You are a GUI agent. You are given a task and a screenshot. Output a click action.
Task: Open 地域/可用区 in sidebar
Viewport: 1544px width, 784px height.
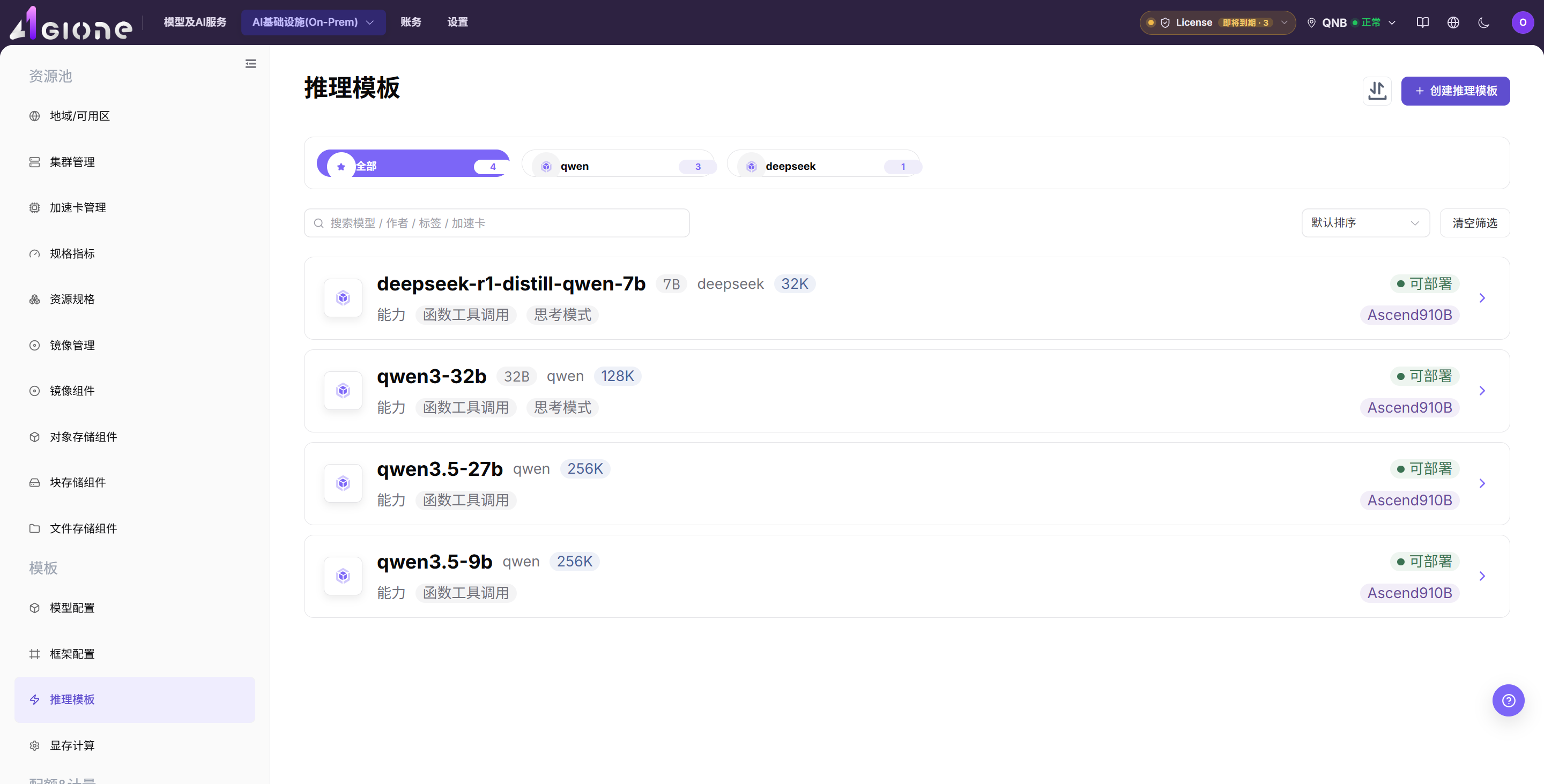(135, 116)
